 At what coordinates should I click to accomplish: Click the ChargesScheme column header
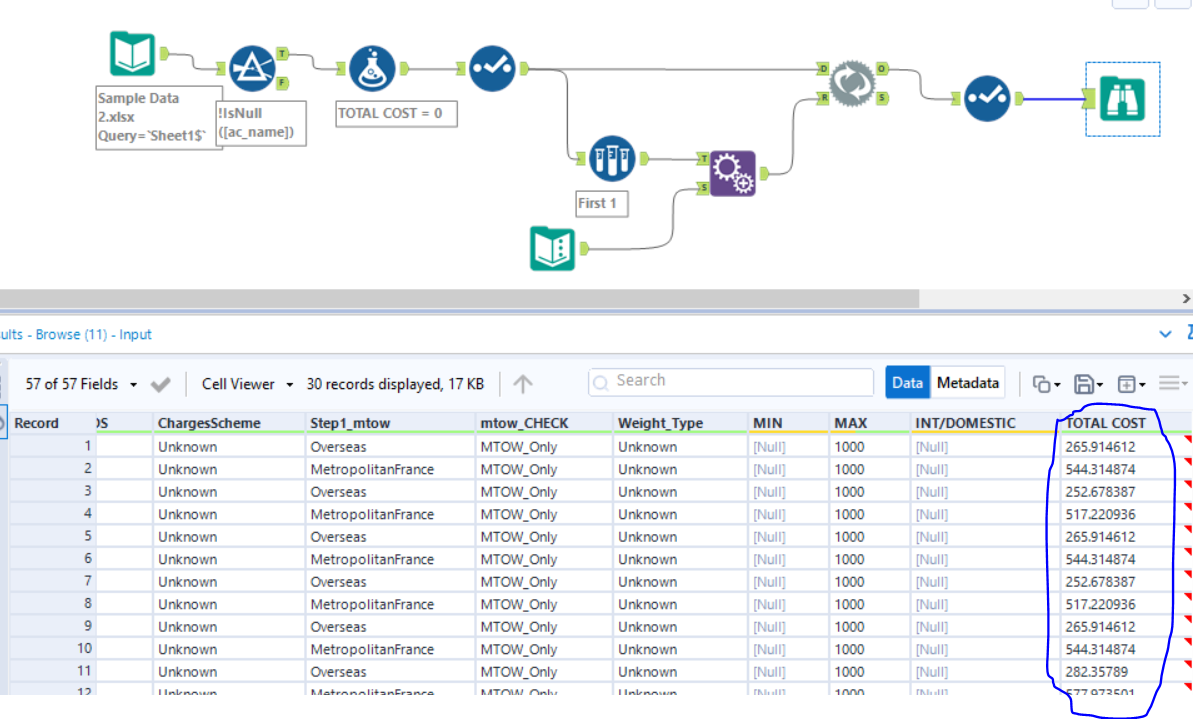(x=208, y=423)
